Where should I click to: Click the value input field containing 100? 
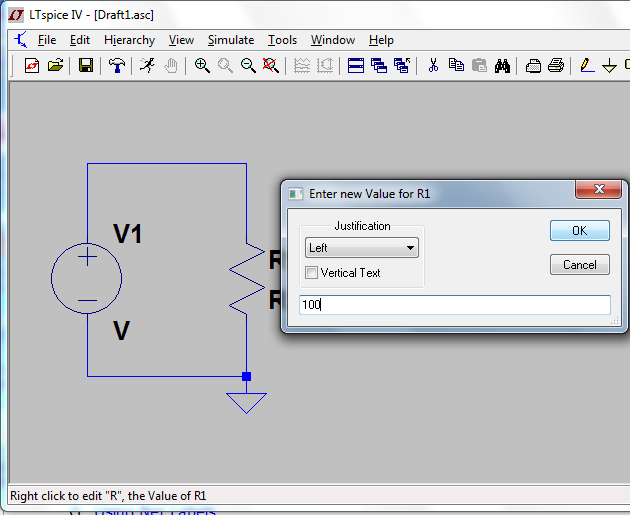[455, 305]
